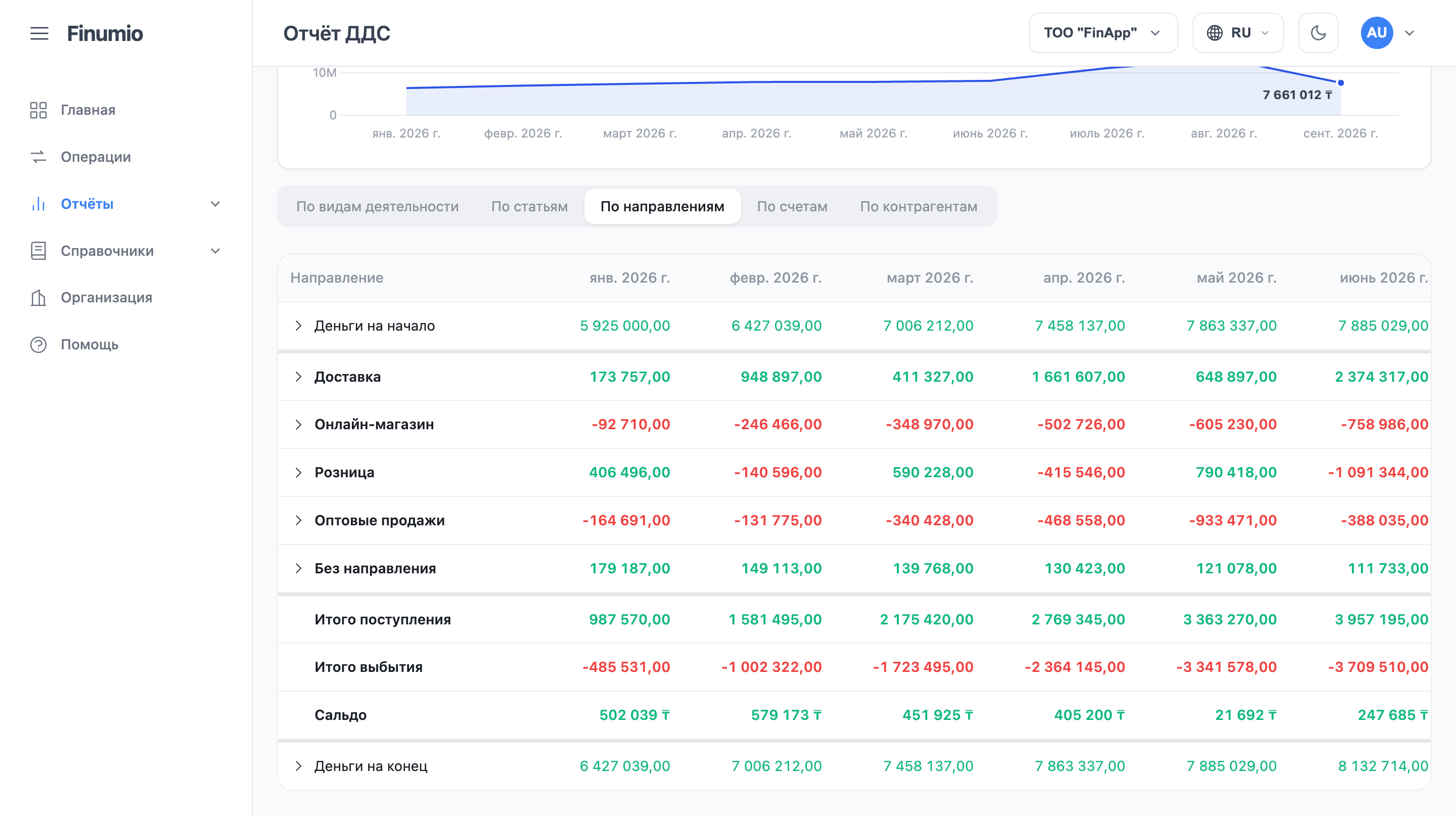Screen dimensions: 1456x815
Task: Click the янв. 2026 г. column header
Action: tap(629, 278)
